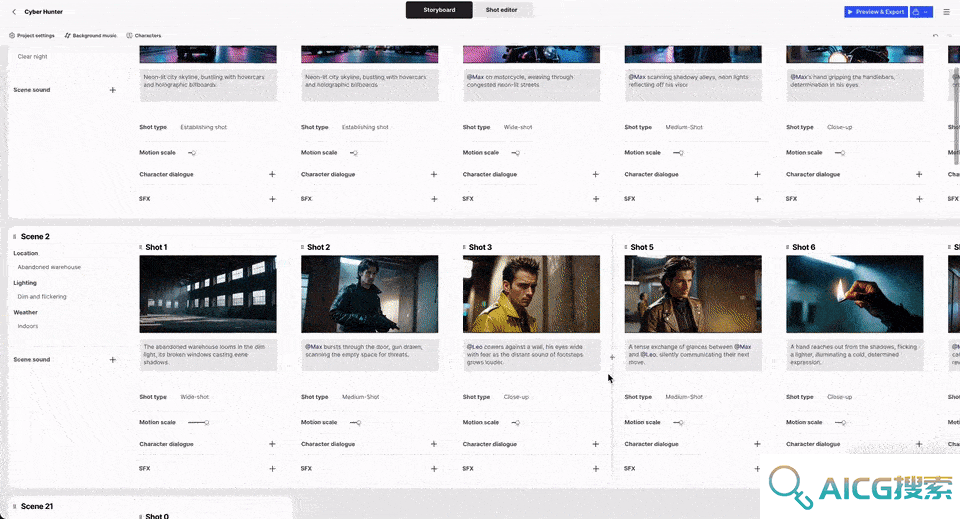960x519 pixels.
Task: Go back using the arrow beside Cyber Hunter
Action: [14, 12]
